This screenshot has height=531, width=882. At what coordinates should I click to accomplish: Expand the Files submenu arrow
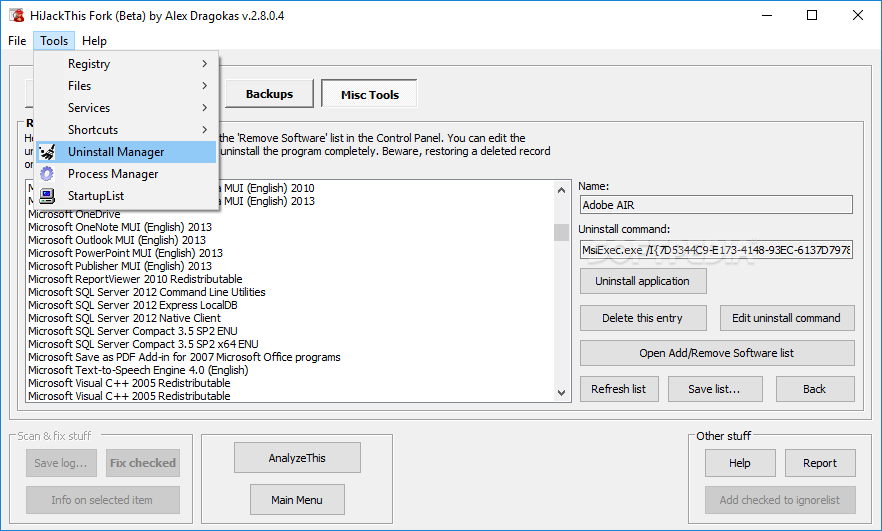(205, 86)
